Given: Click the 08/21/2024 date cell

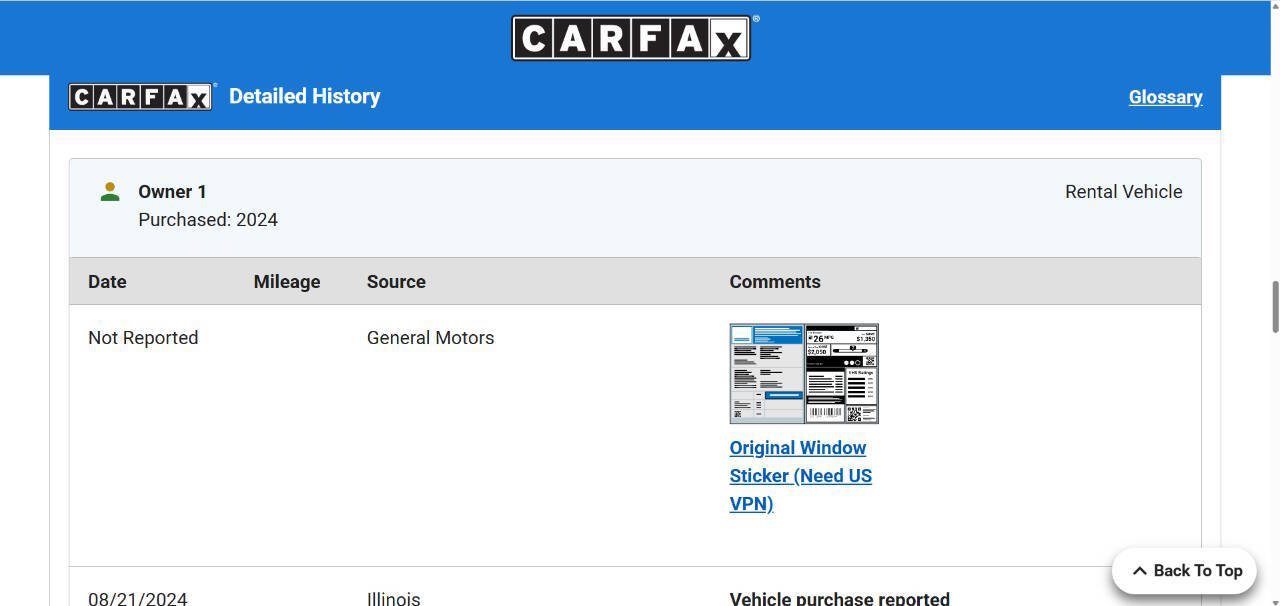Looking at the screenshot, I should [138, 599].
